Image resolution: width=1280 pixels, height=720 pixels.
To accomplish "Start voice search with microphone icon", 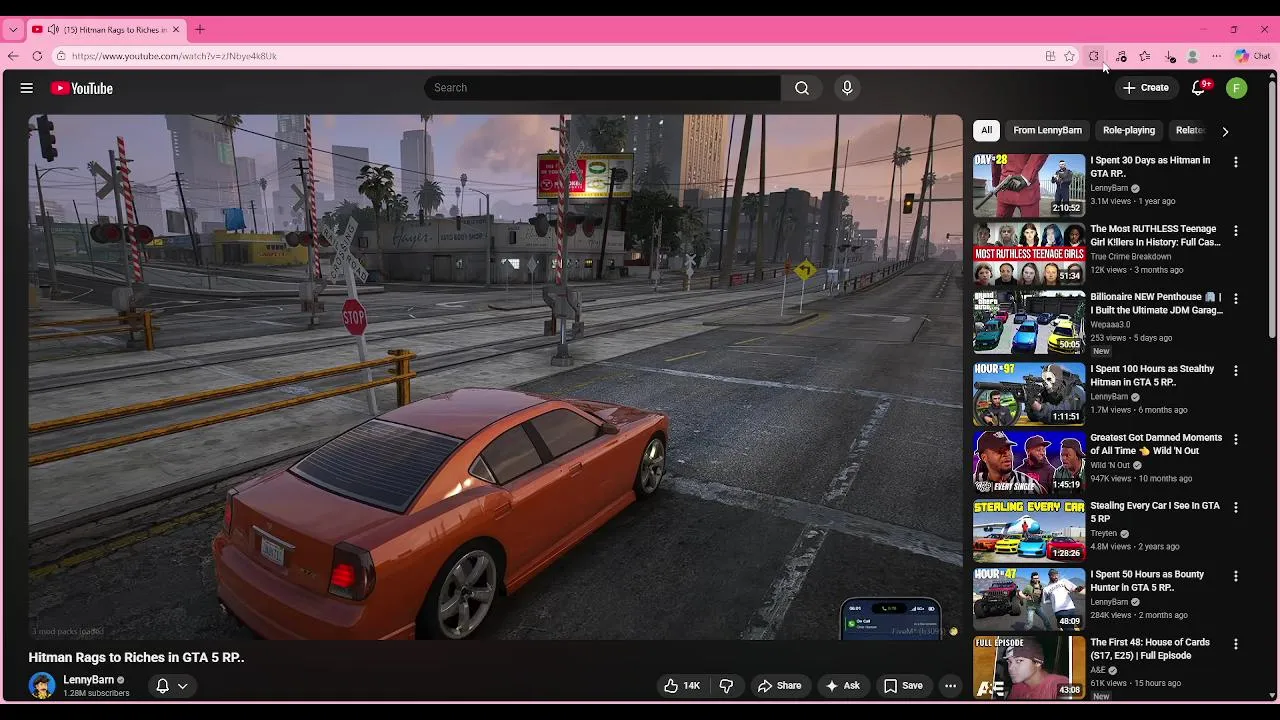I will click(847, 88).
